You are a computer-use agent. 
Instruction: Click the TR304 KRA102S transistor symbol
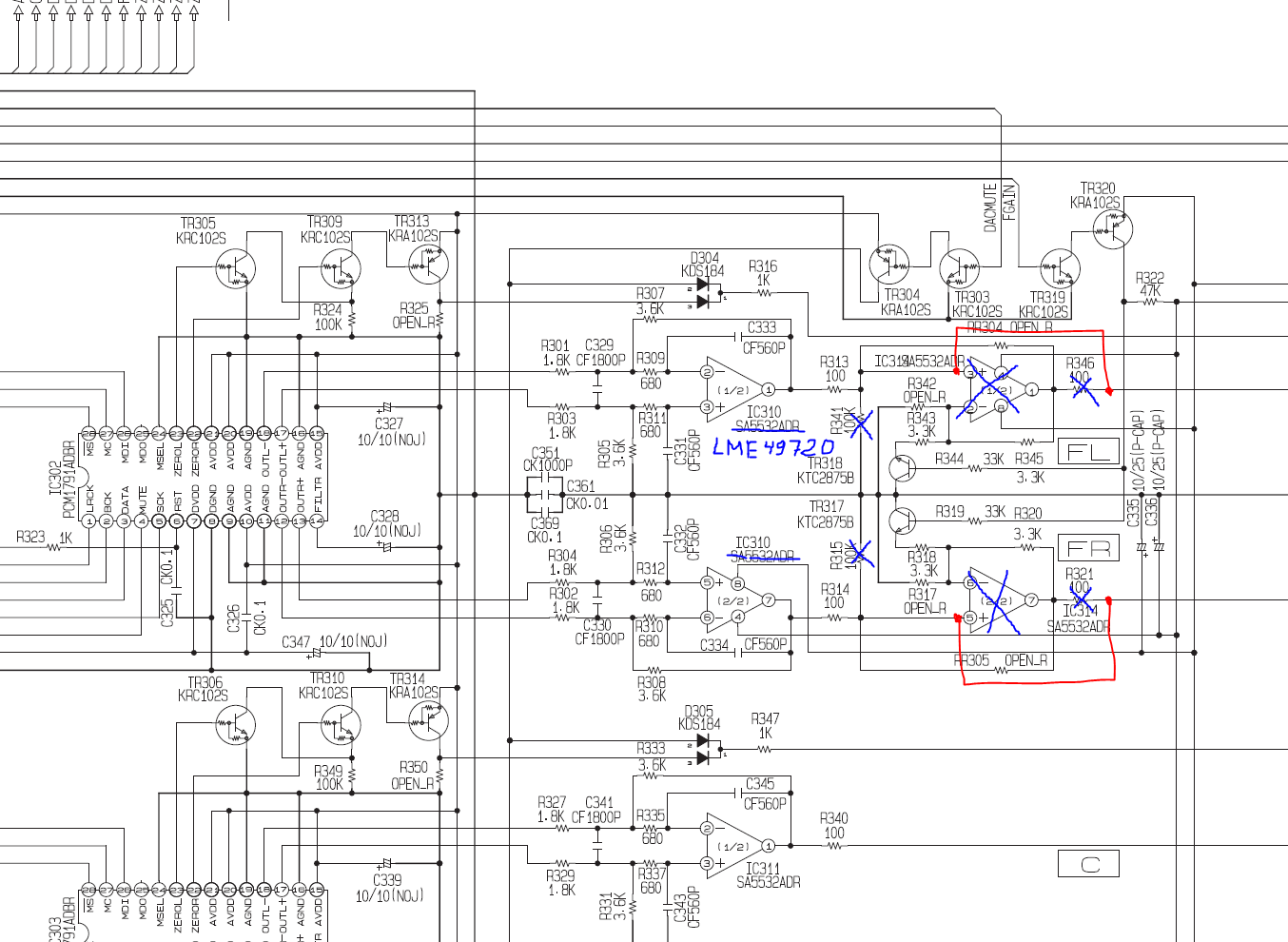click(889, 265)
